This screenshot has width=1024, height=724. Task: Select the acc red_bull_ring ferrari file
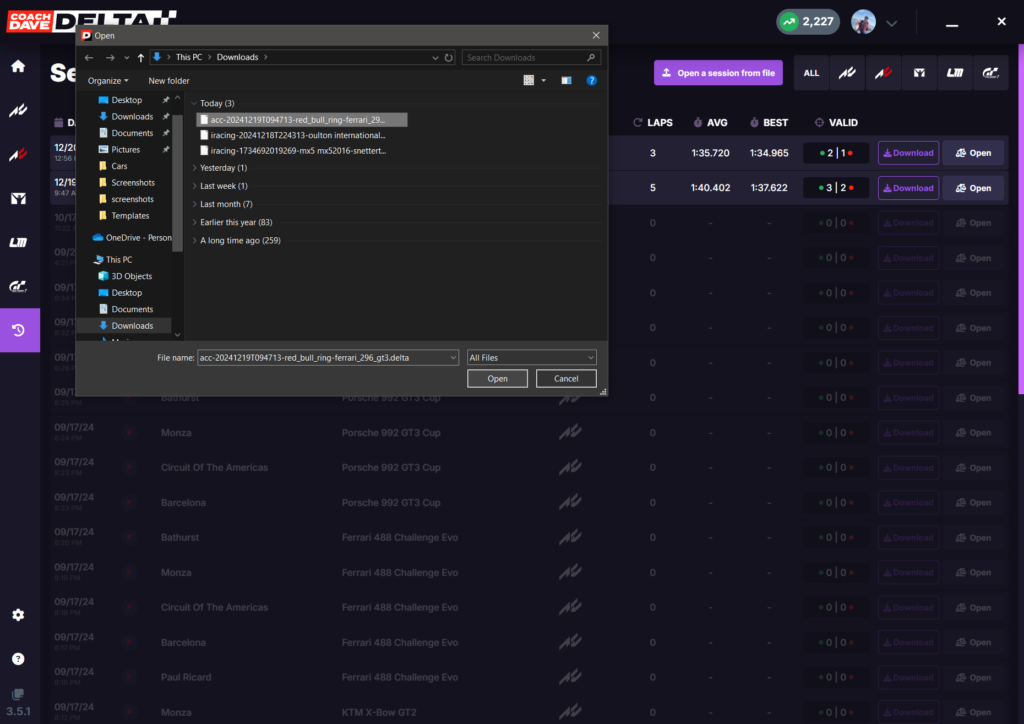302,119
